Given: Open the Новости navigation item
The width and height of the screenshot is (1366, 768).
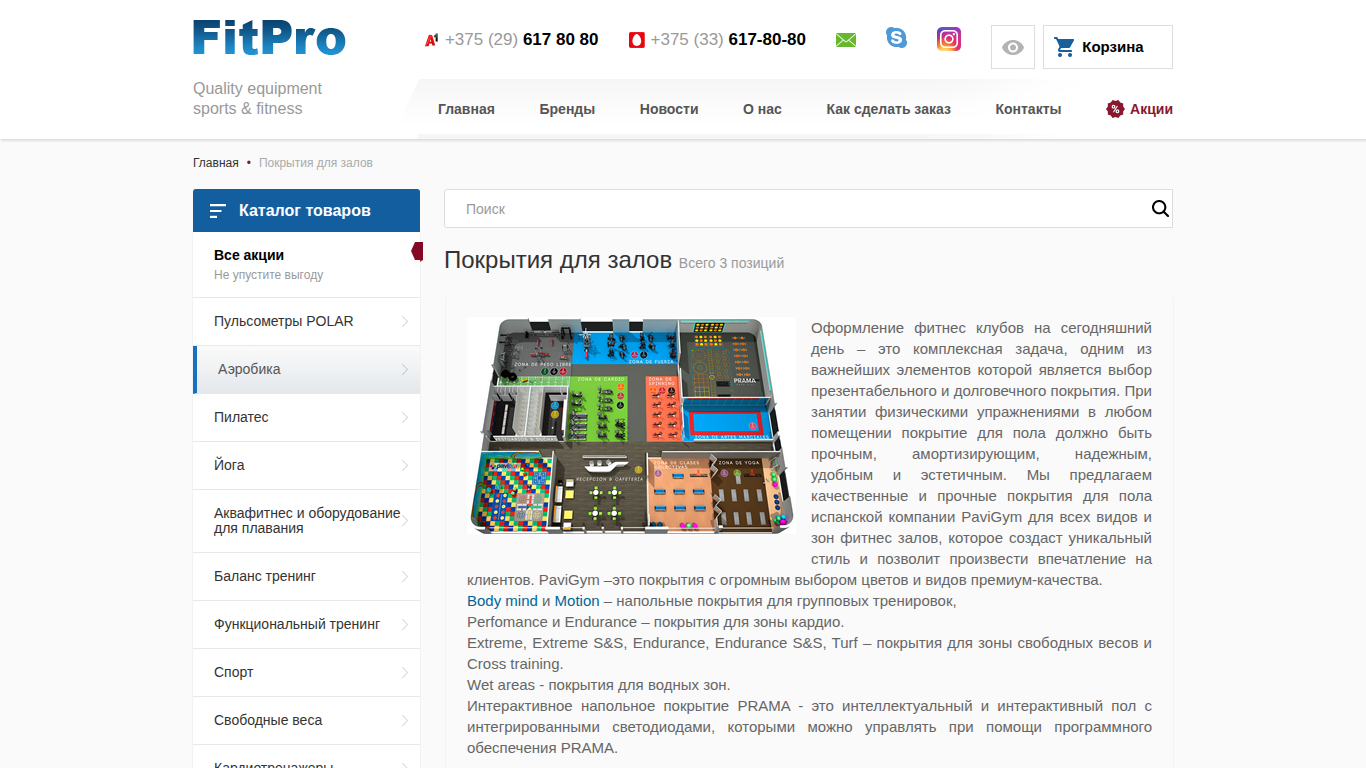Looking at the screenshot, I should coord(669,109).
